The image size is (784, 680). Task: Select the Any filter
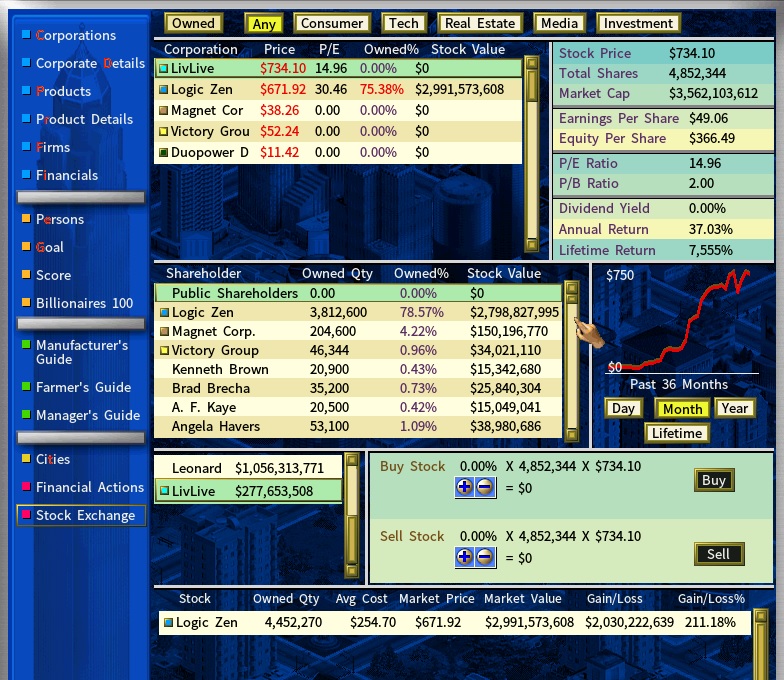264,24
